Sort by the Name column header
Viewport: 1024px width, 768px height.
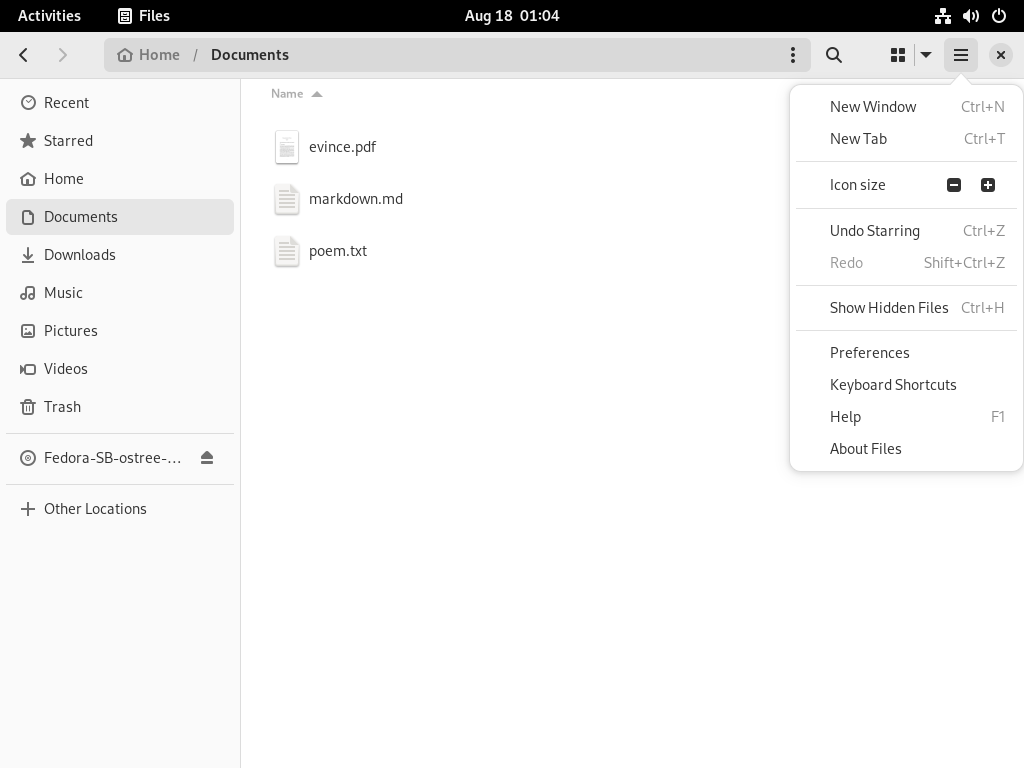pyautogui.click(x=296, y=94)
